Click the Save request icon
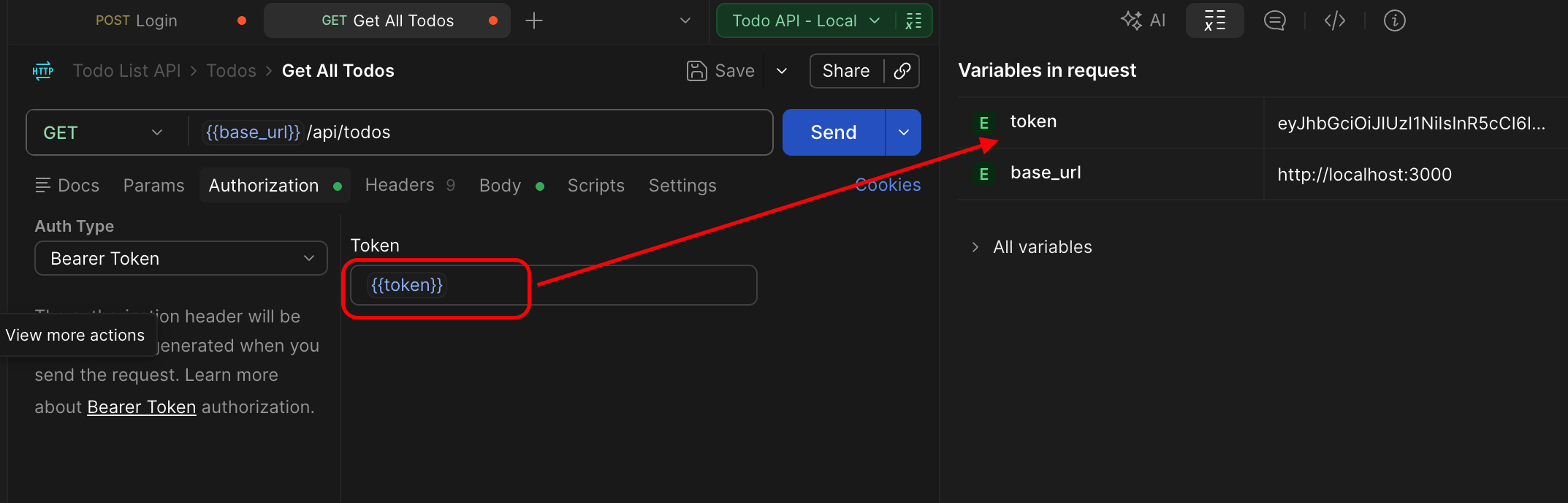 click(696, 71)
